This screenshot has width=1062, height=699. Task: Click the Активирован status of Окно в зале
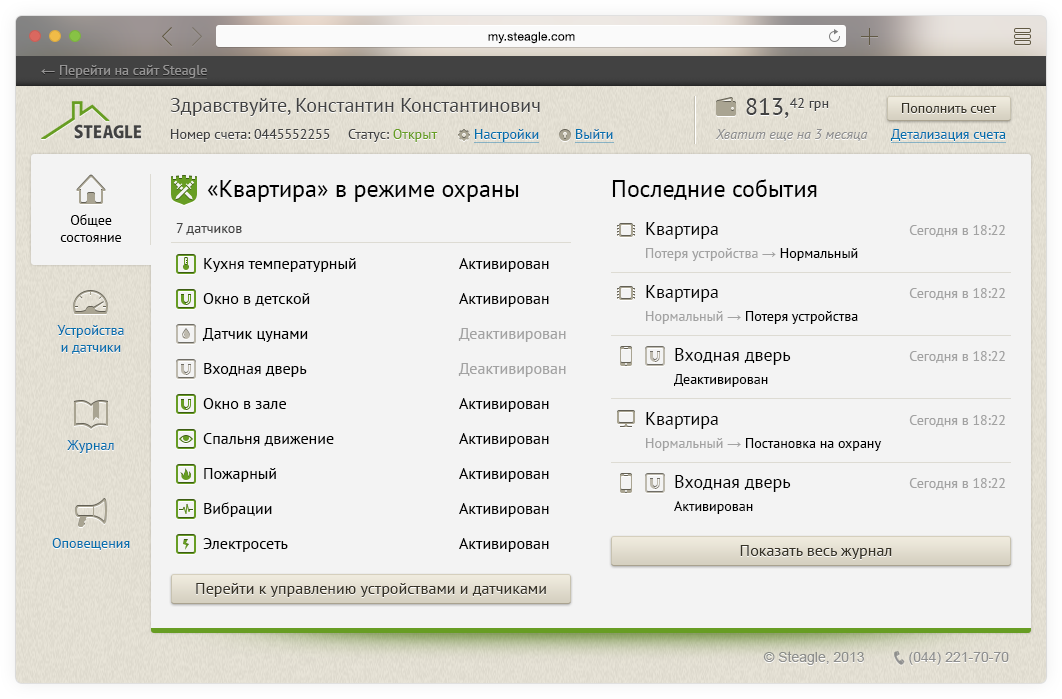pyautogui.click(x=504, y=404)
